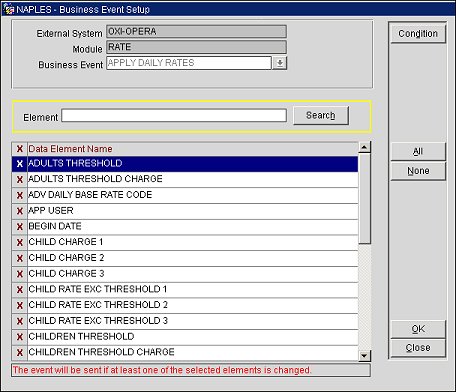The image size is (456, 392).
Task: Click the scrollbar down arrow
Action: pyautogui.click(x=364, y=356)
